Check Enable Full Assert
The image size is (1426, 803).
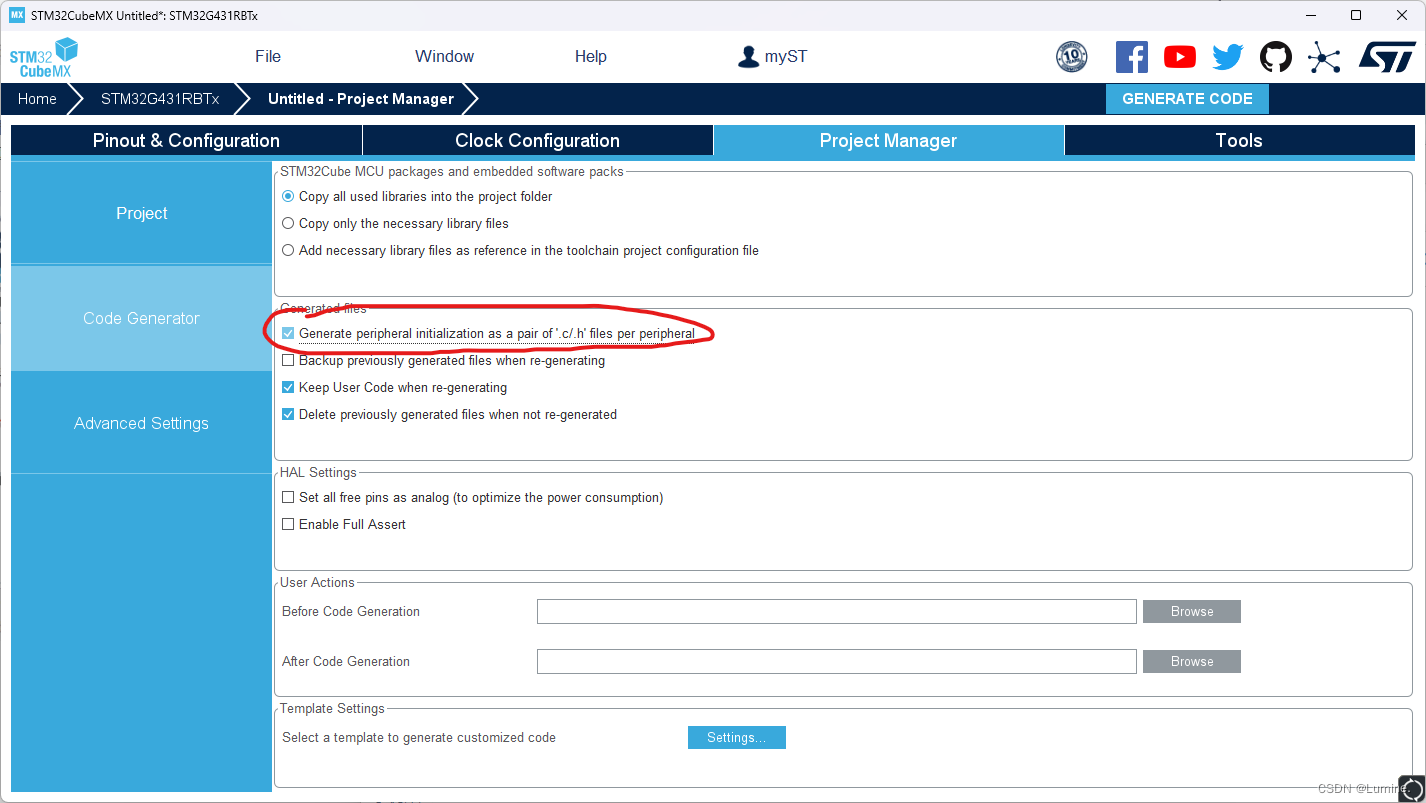click(288, 525)
